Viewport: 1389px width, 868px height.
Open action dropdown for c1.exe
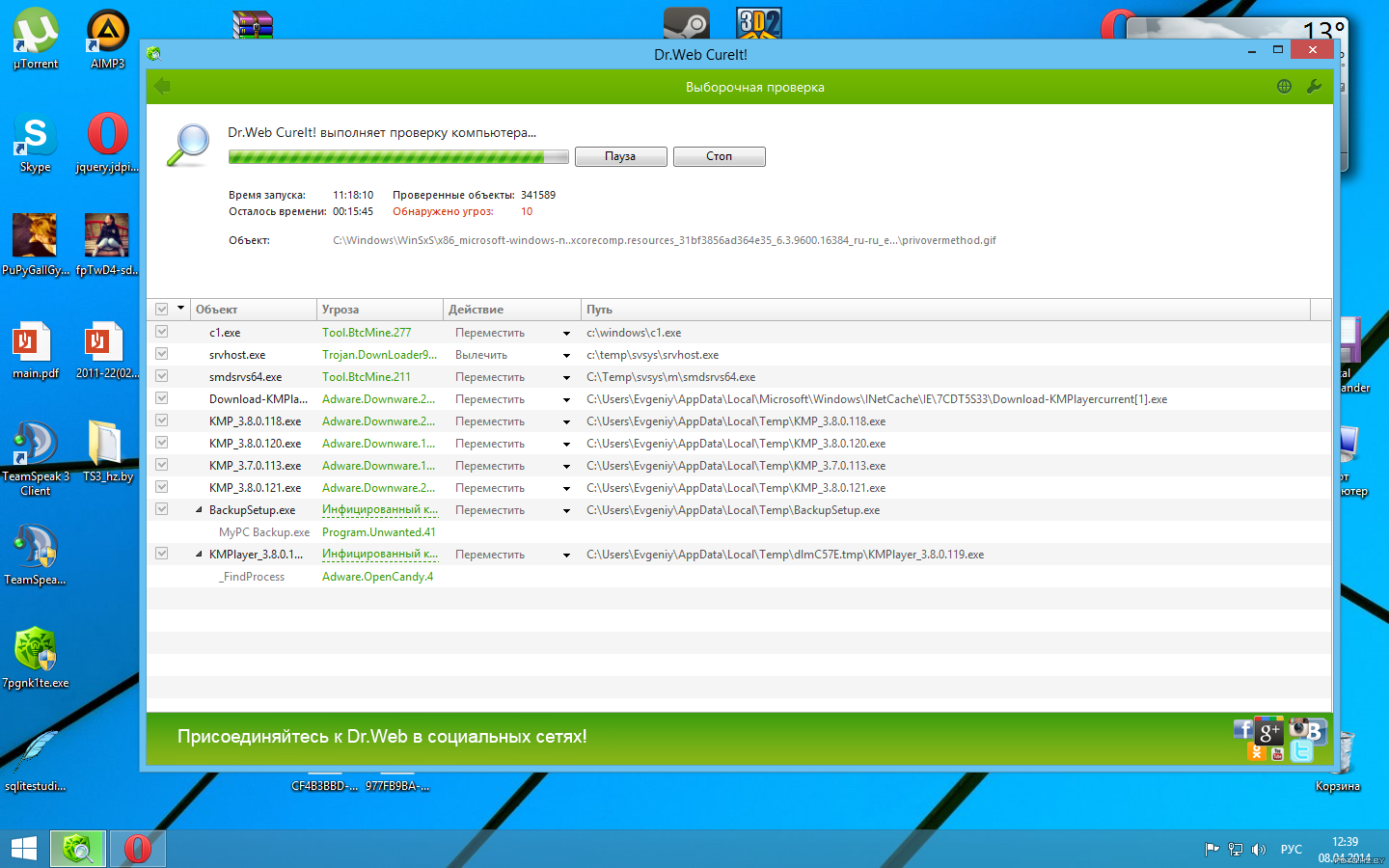click(x=566, y=333)
